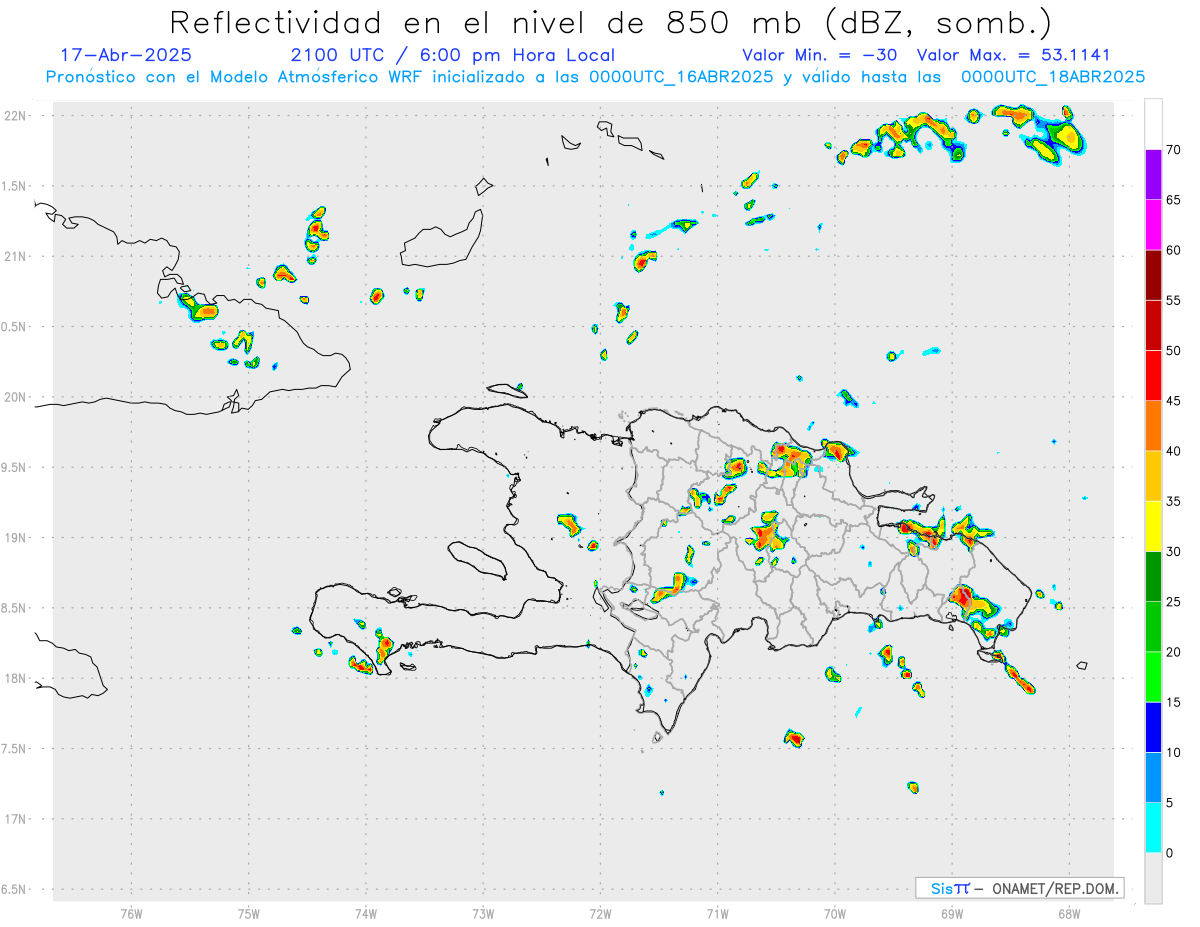Pick the bright red 45–50 dBZ colorbar segment
This screenshot has height=927, width=1200.
[1153, 376]
